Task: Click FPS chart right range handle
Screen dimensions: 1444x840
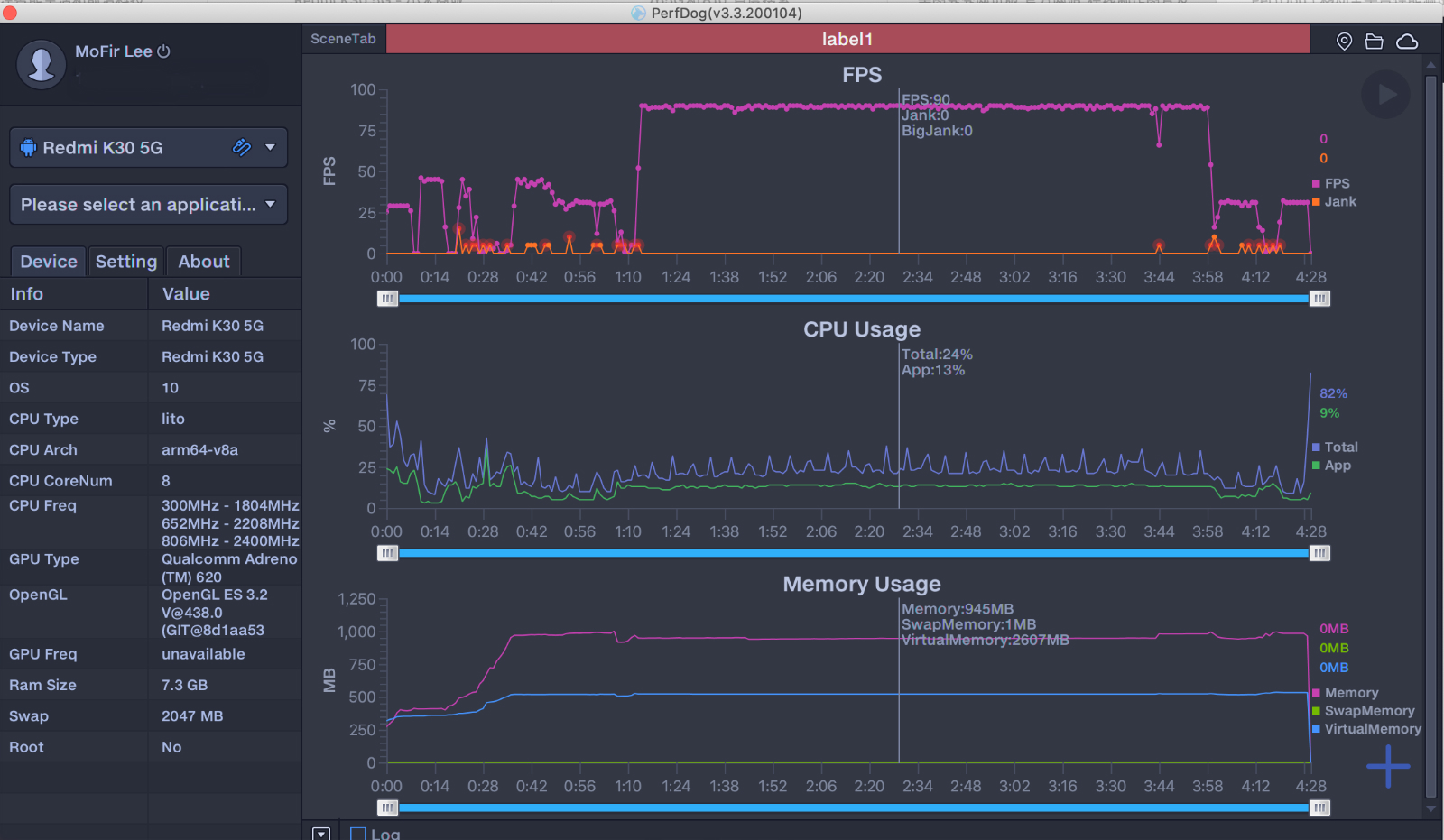Action: (1319, 299)
